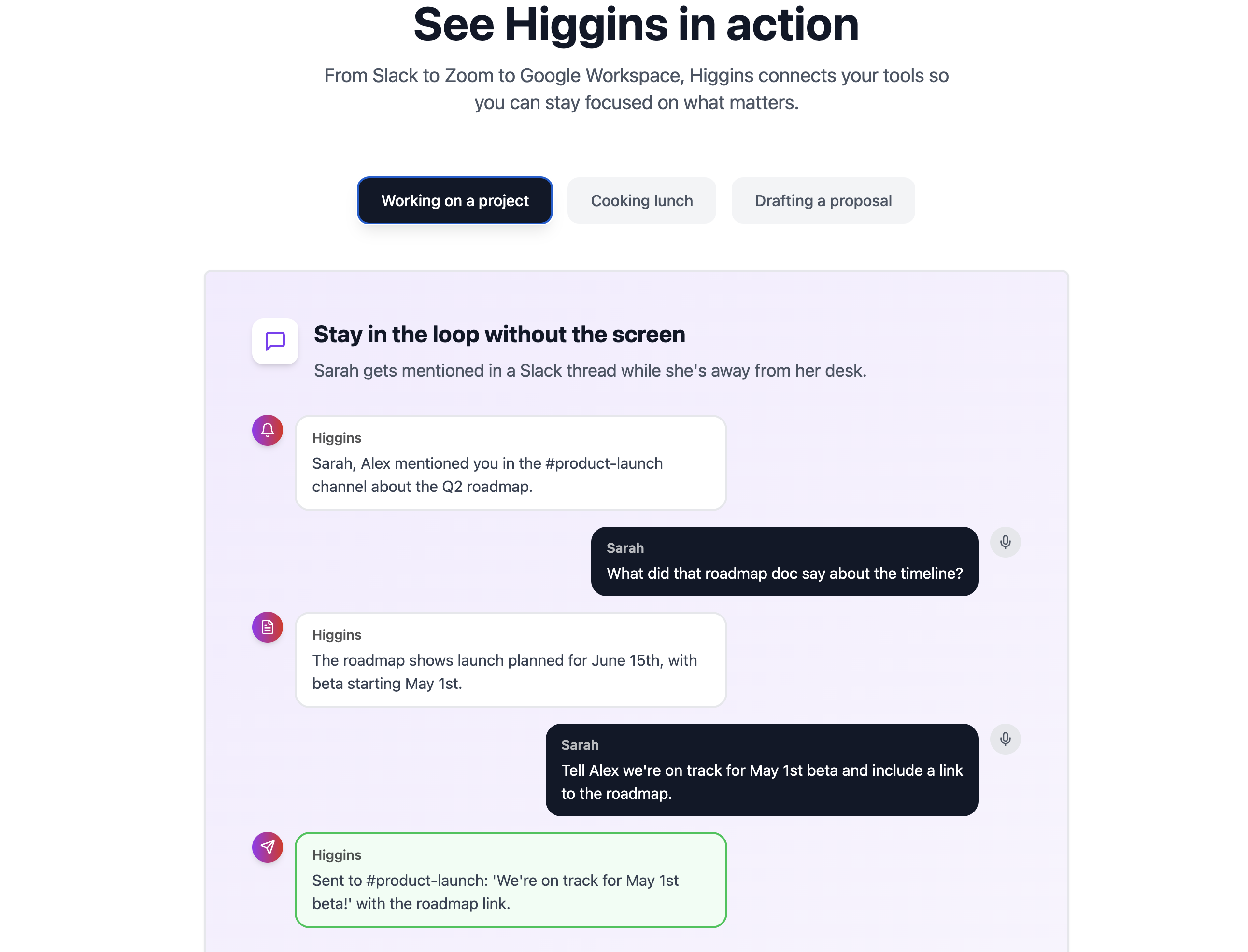
Task: Switch to the Cooking lunch scenario
Action: coord(641,200)
